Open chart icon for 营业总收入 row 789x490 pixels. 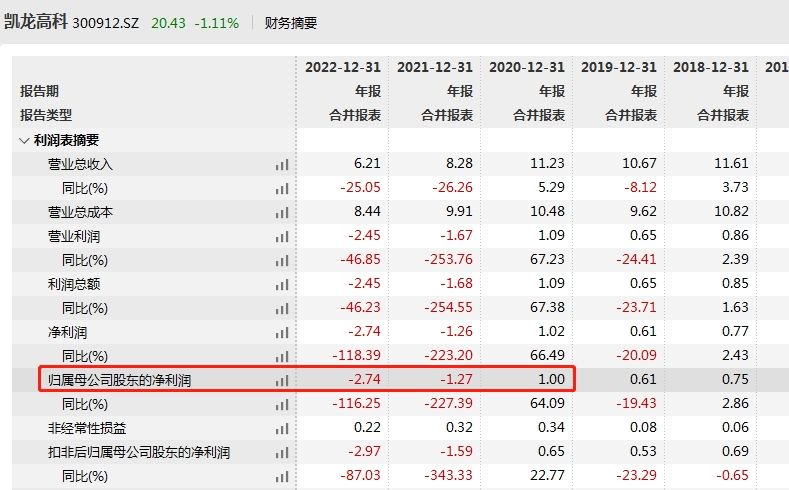282,165
